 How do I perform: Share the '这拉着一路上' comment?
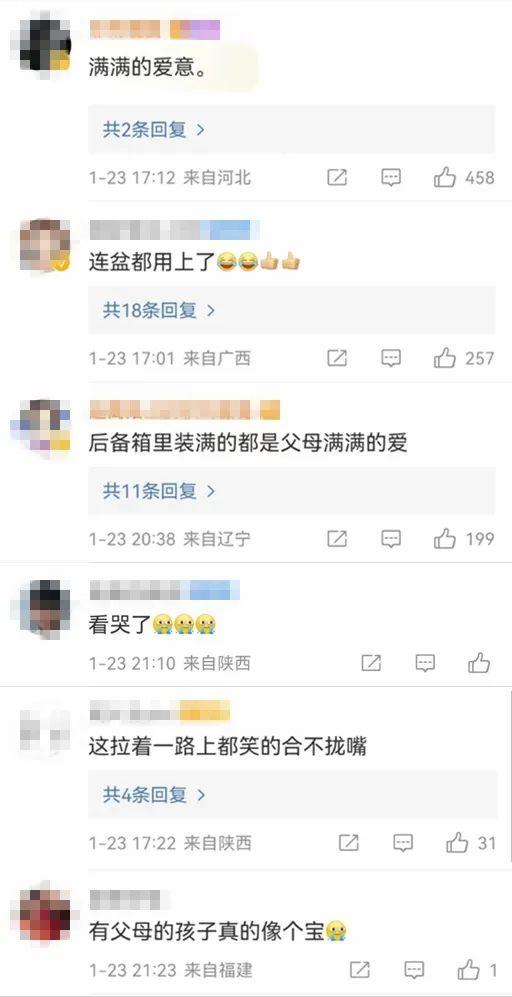point(349,843)
